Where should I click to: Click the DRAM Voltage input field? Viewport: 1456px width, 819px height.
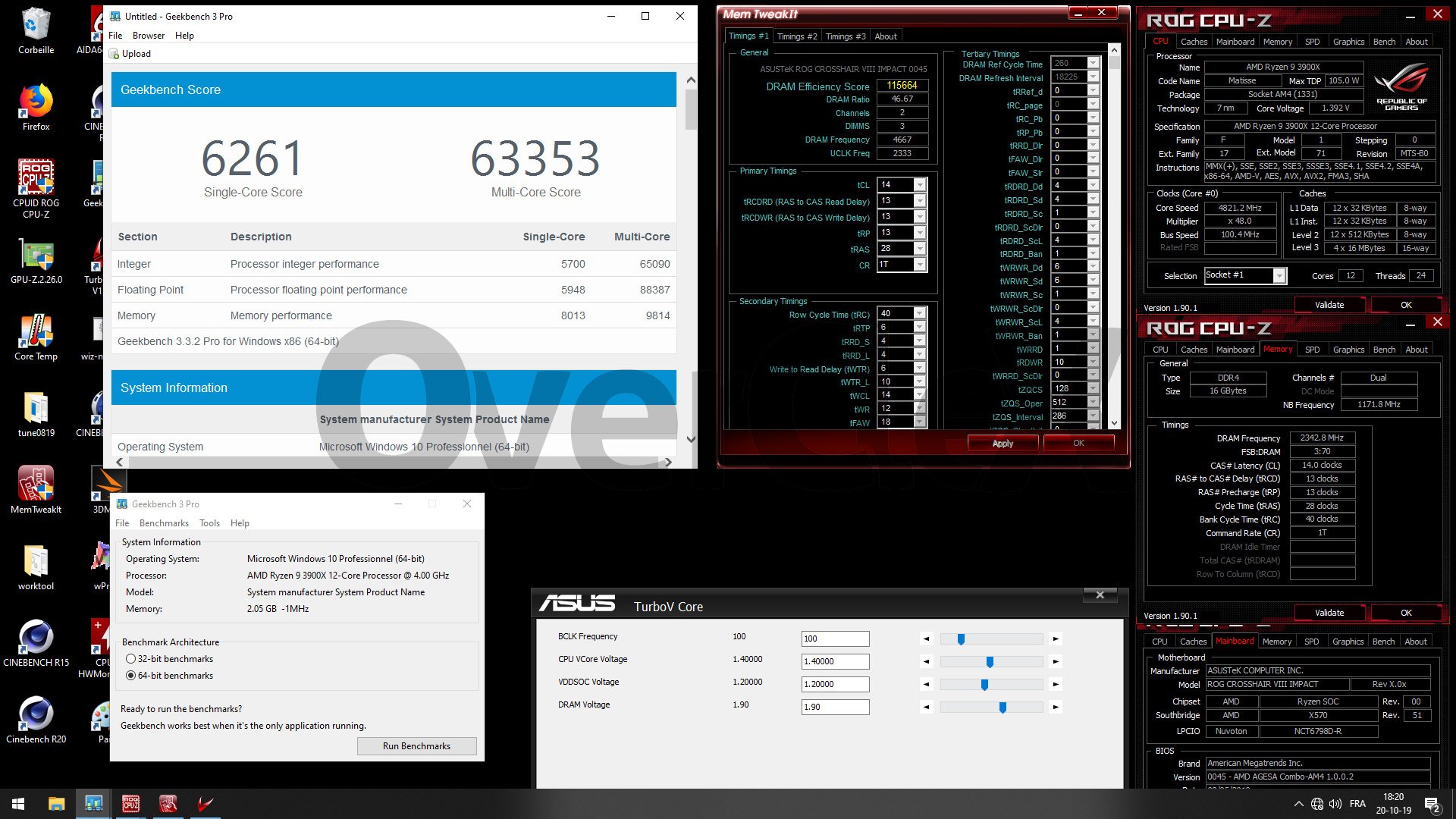pos(835,707)
